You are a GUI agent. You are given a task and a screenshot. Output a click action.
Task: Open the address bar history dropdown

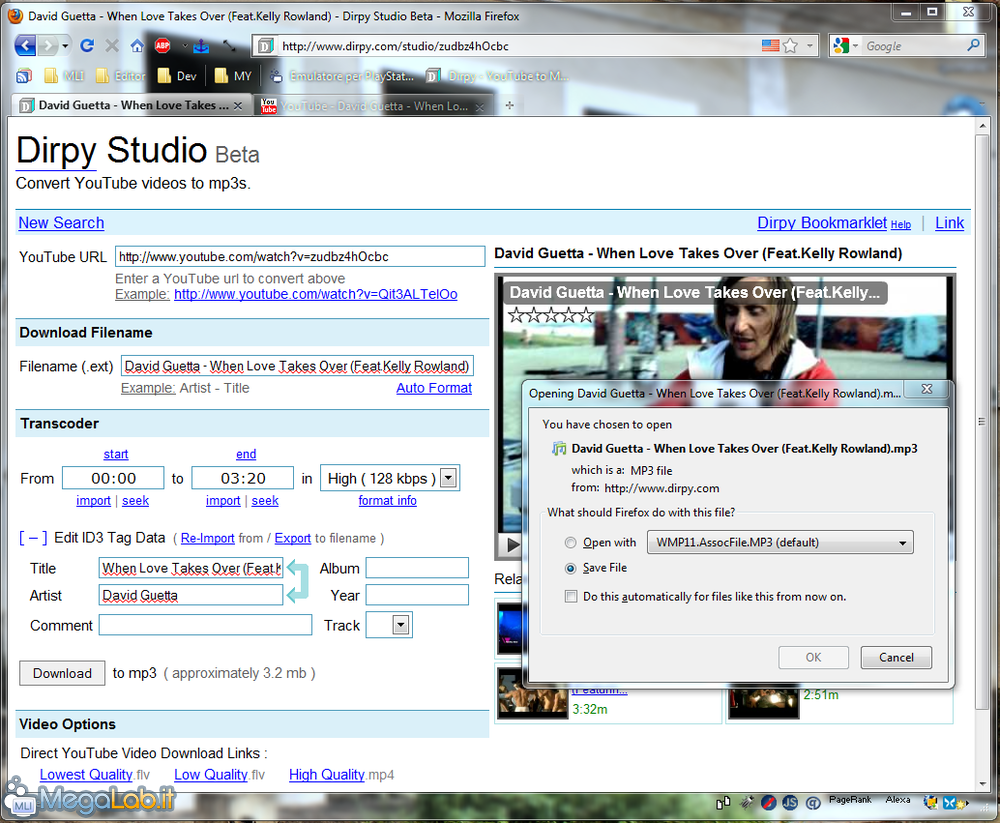(809, 46)
